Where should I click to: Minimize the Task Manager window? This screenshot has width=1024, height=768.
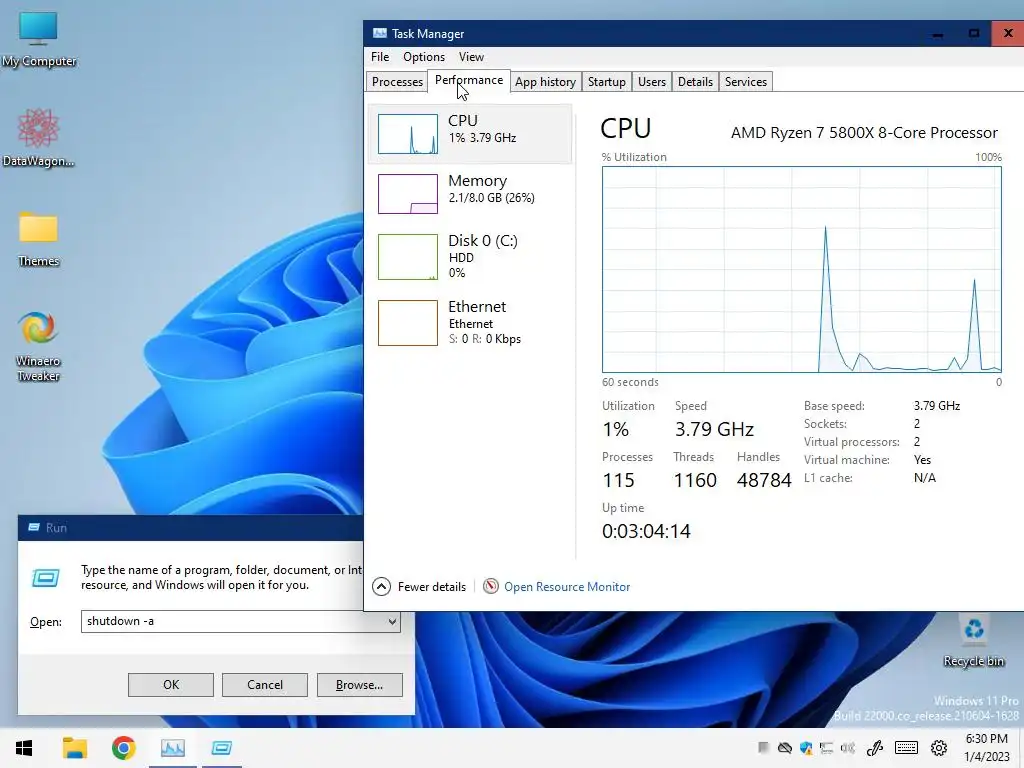pos(938,33)
